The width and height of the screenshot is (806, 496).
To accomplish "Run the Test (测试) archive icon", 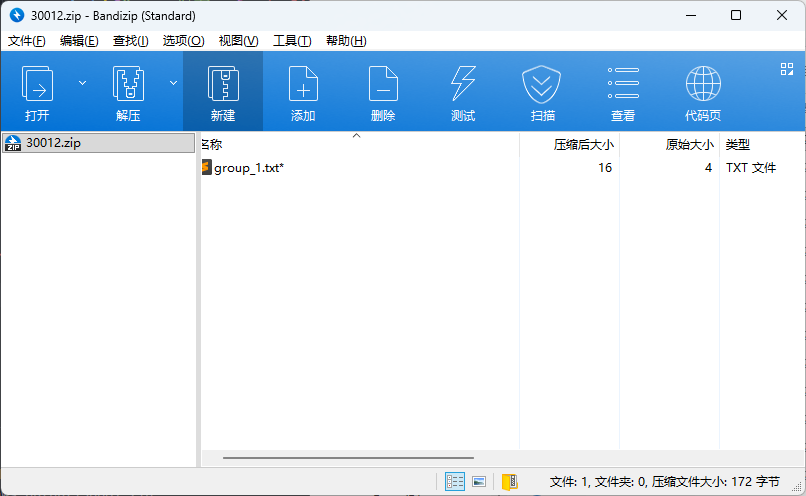I will (463, 84).
